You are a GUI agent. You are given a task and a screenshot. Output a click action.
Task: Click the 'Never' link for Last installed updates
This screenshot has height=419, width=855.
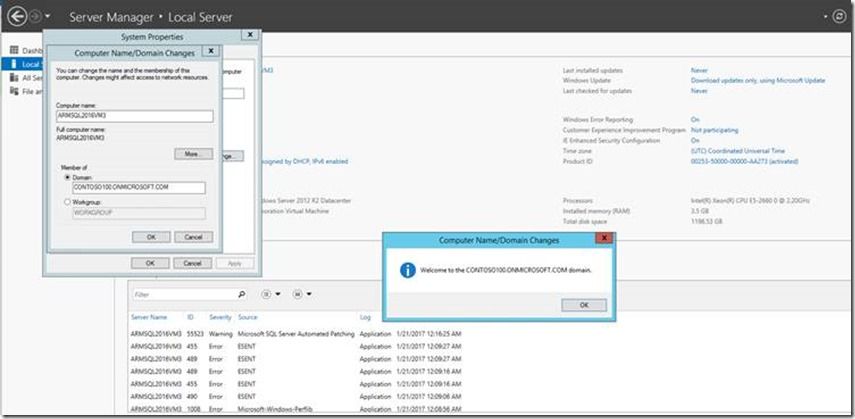[x=699, y=70]
